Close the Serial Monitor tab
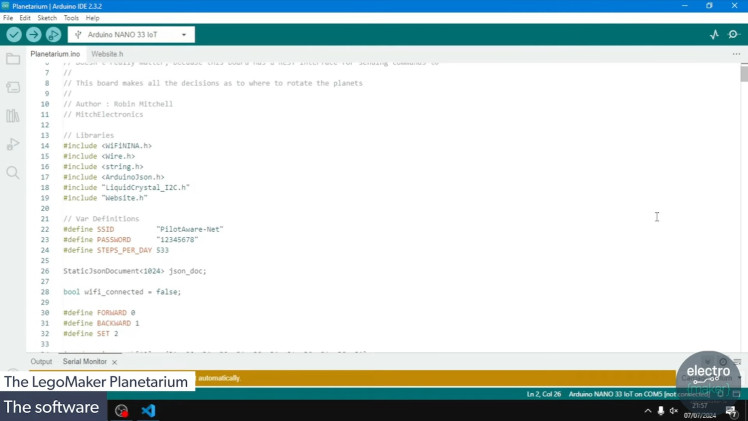 point(114,362)
